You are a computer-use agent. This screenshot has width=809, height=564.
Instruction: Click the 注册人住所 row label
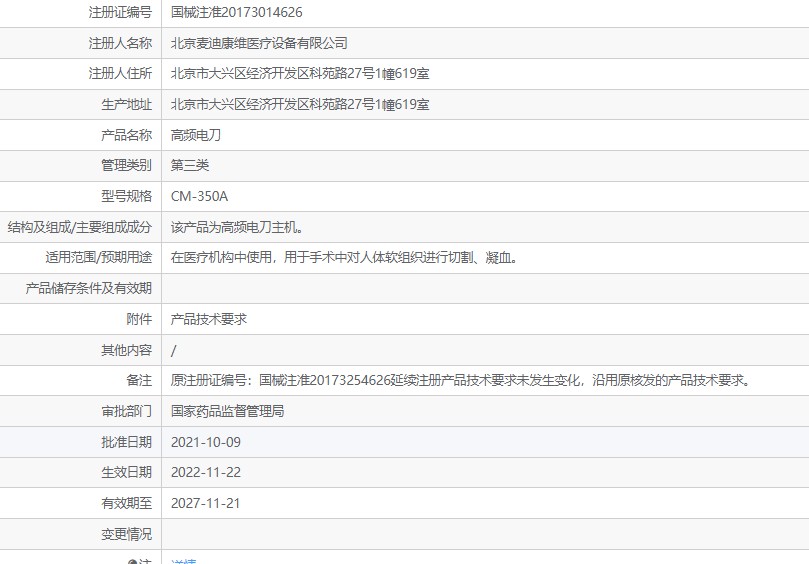tap(120, 74)
